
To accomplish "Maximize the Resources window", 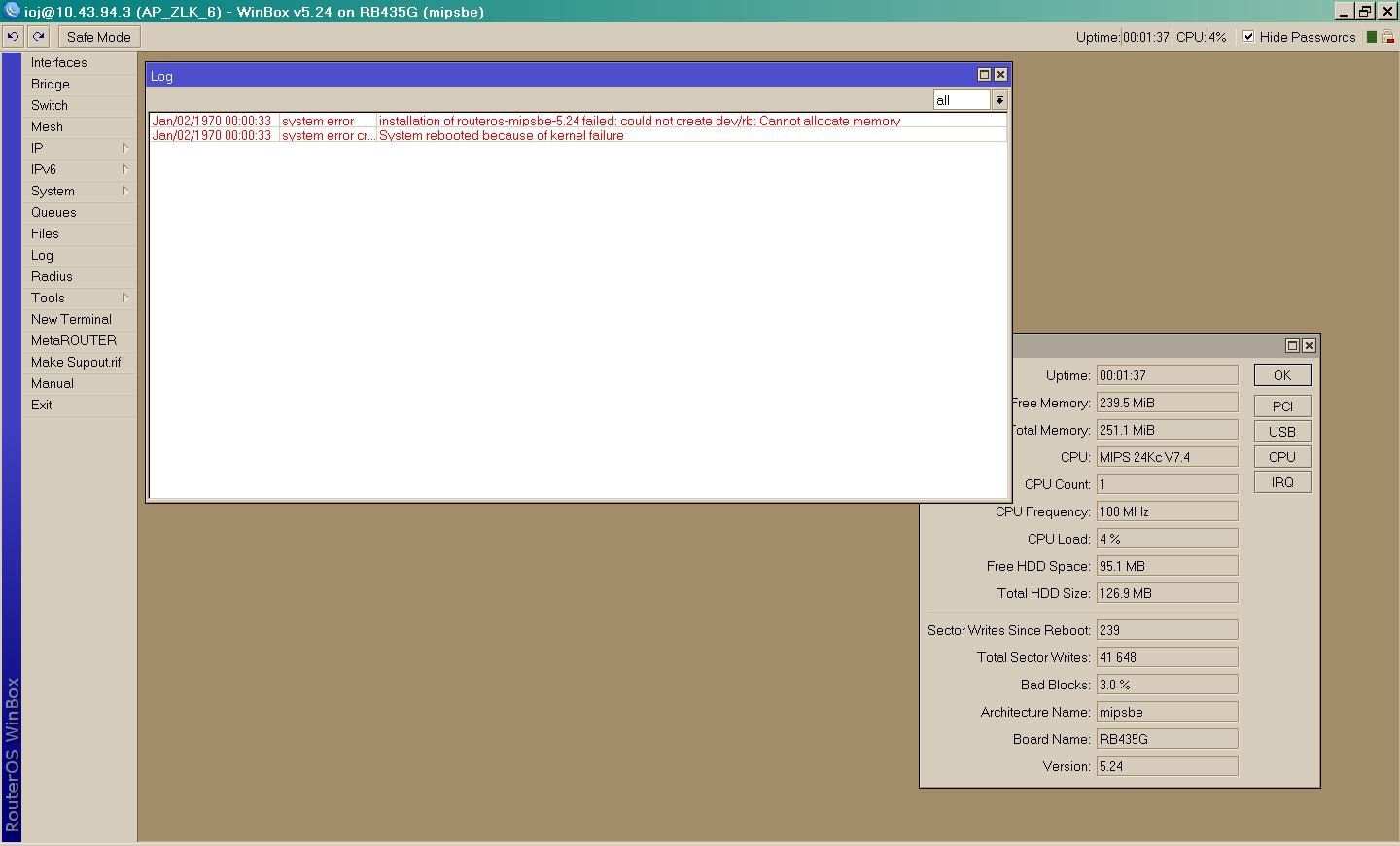I will click(1292, 345).
